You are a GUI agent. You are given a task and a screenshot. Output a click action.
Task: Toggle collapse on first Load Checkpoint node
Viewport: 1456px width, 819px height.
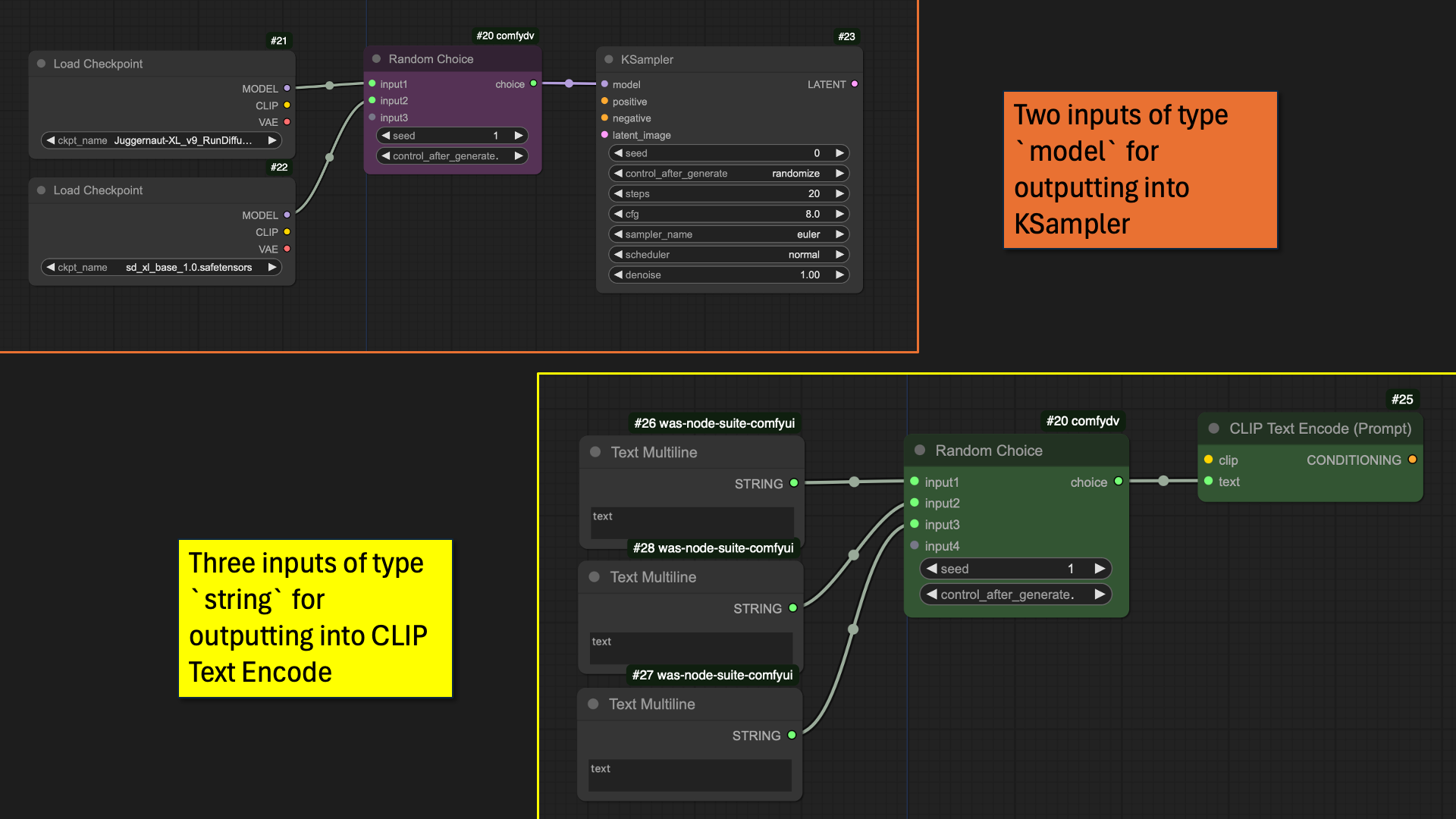(41, 64)
